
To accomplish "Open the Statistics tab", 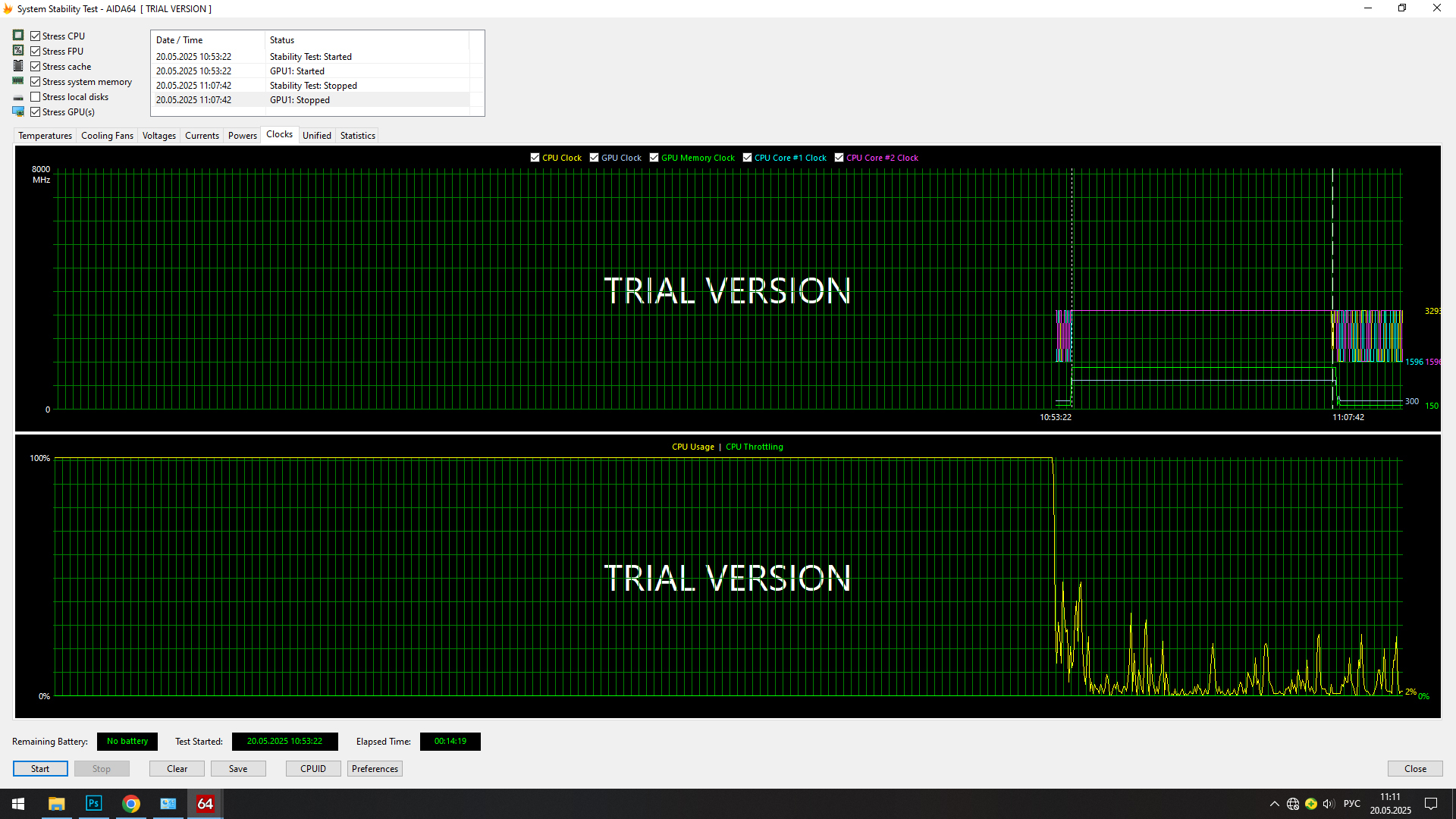I will (x=357, y=136).
